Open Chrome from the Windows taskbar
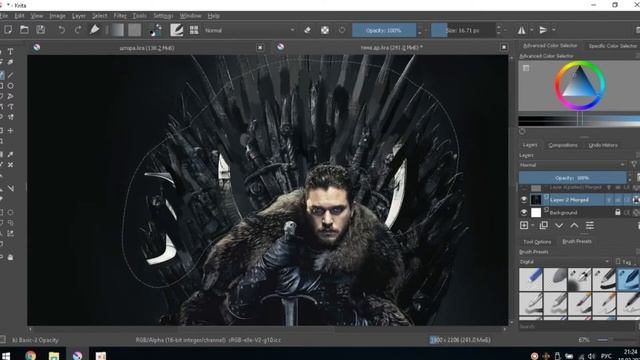 click(30, 355)
